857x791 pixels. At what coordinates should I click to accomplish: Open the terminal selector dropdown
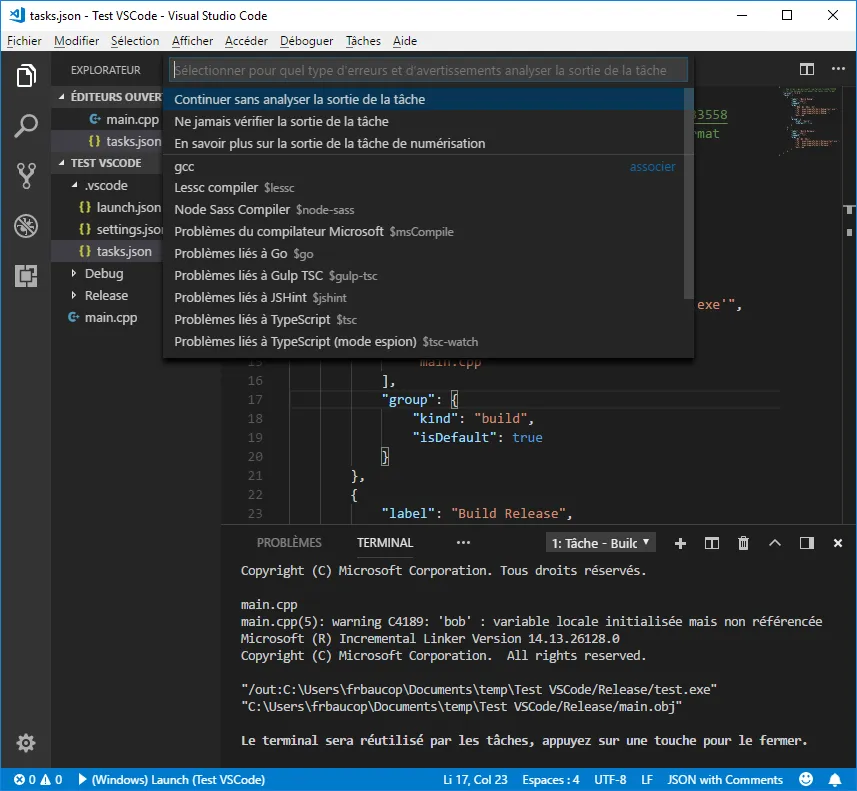(600, 543)
